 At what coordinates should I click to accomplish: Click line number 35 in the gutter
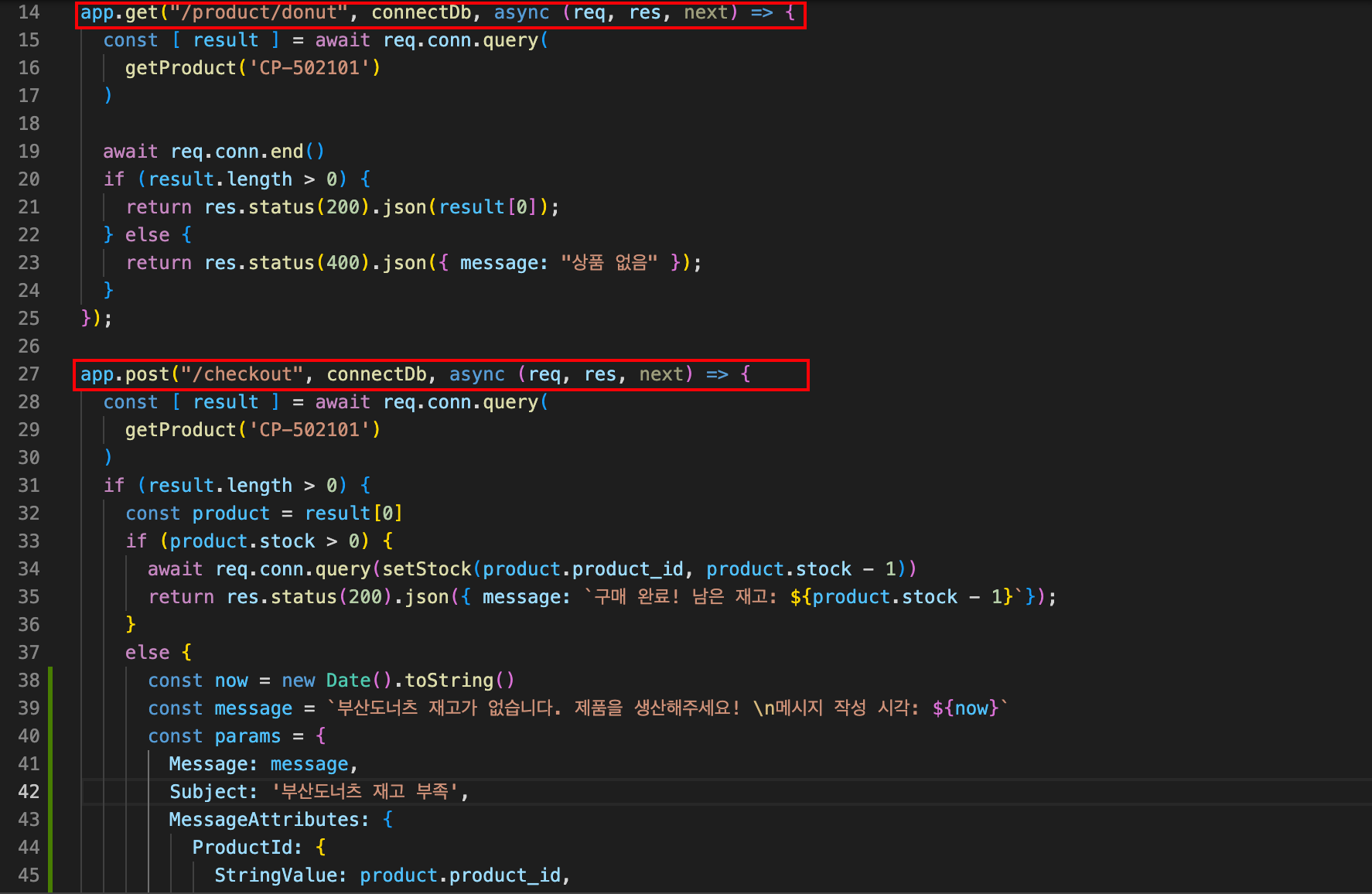pyautogui.click(x=29, y=597)
